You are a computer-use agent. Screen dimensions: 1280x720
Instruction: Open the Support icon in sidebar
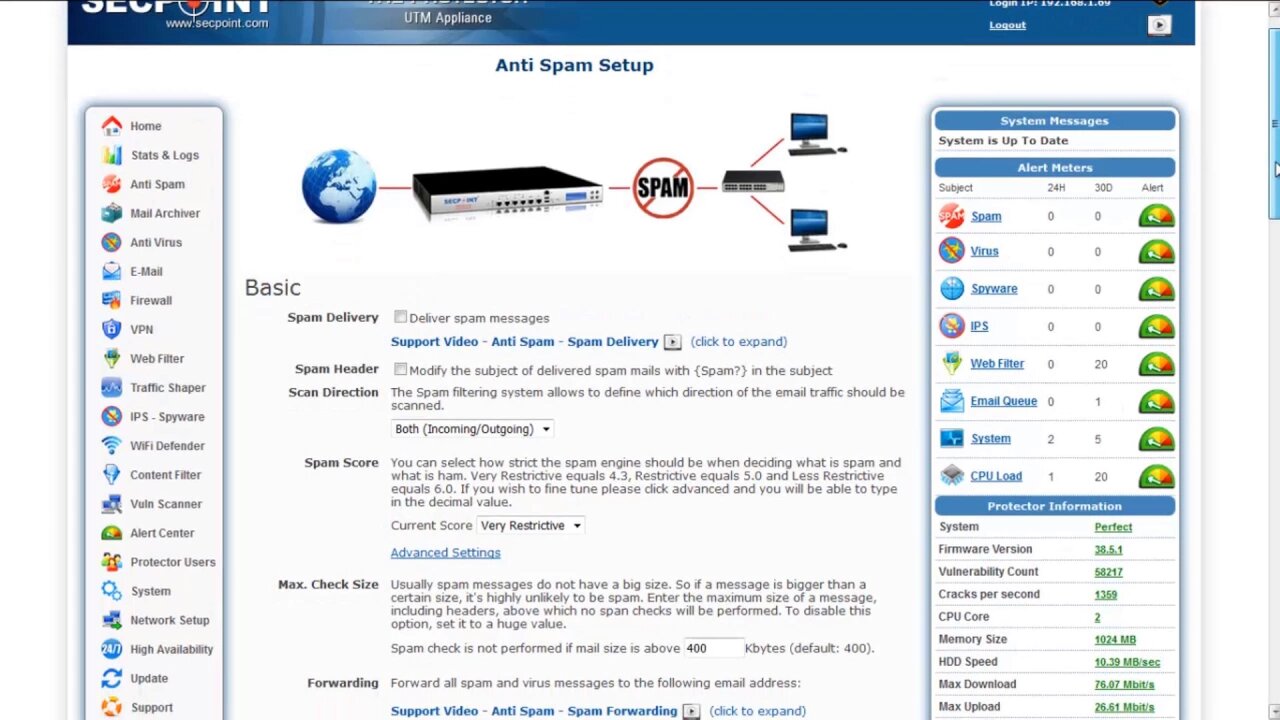click(111, 707)
